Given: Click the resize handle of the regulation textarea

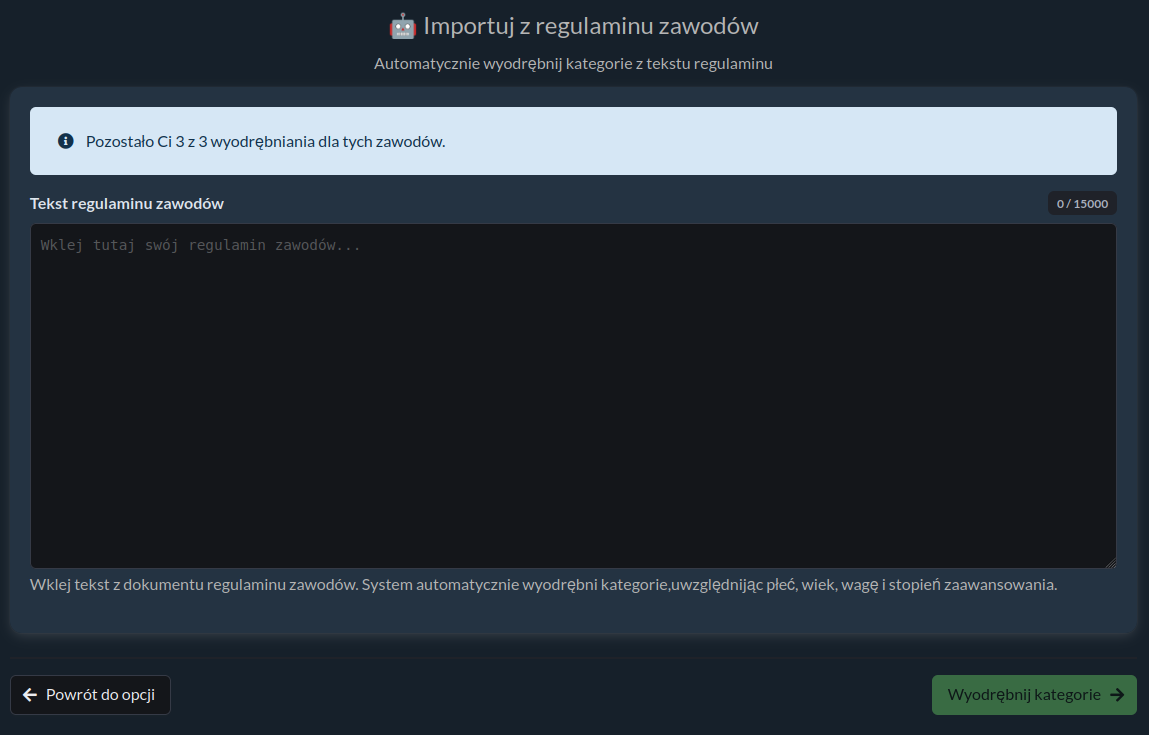Looking at the screenshot, I should coord(1110,563).
